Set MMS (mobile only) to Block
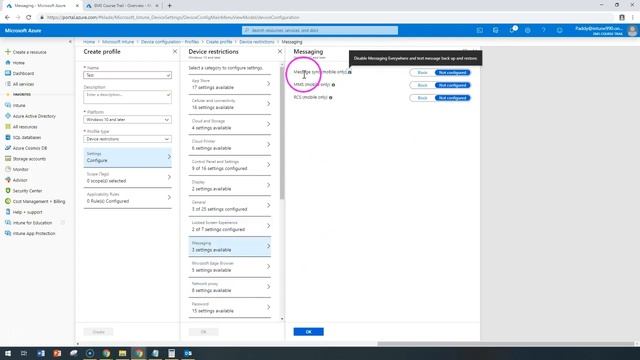Image resolution: width=640 pixels, height=360 pixels. 422,85
